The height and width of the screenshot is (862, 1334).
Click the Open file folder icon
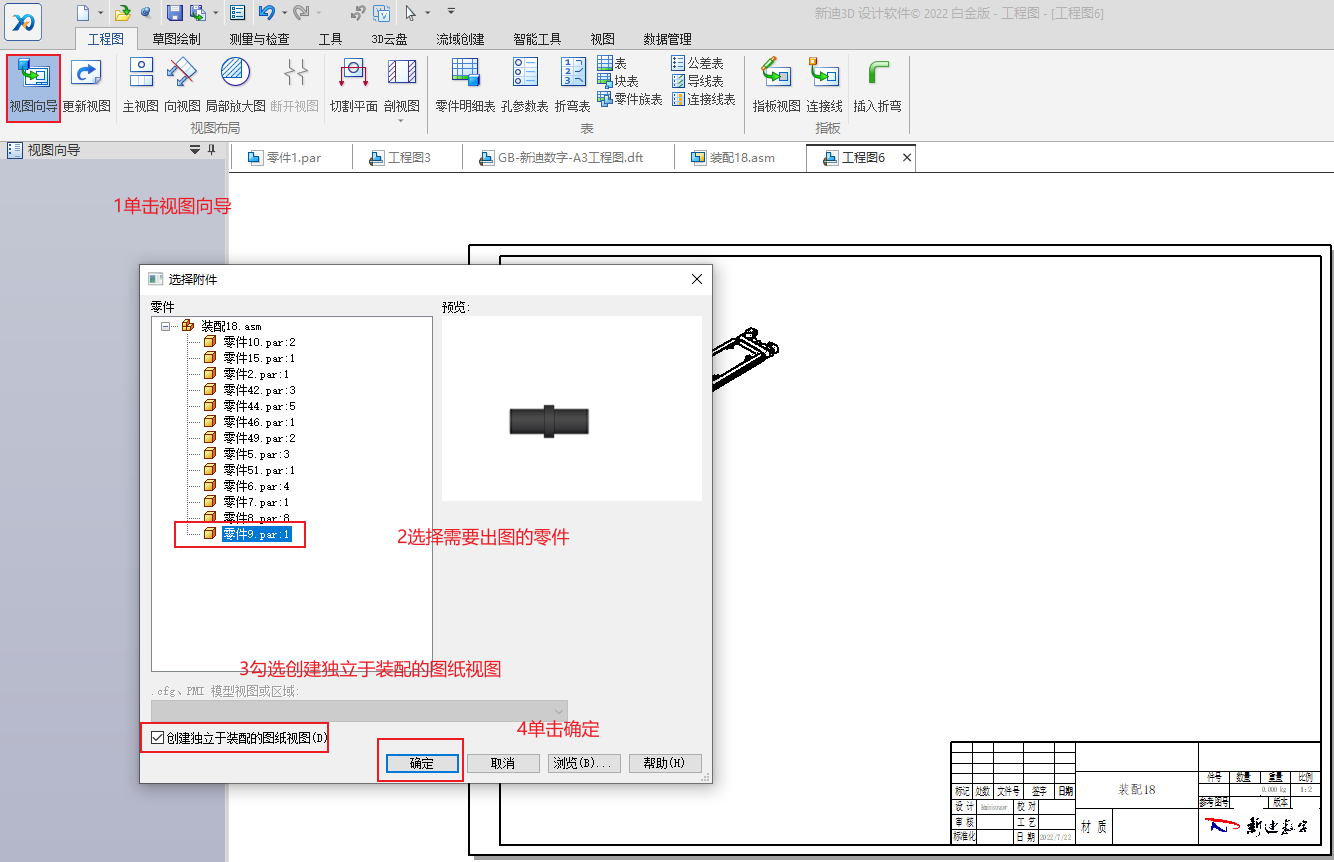(x=122, y=13)
